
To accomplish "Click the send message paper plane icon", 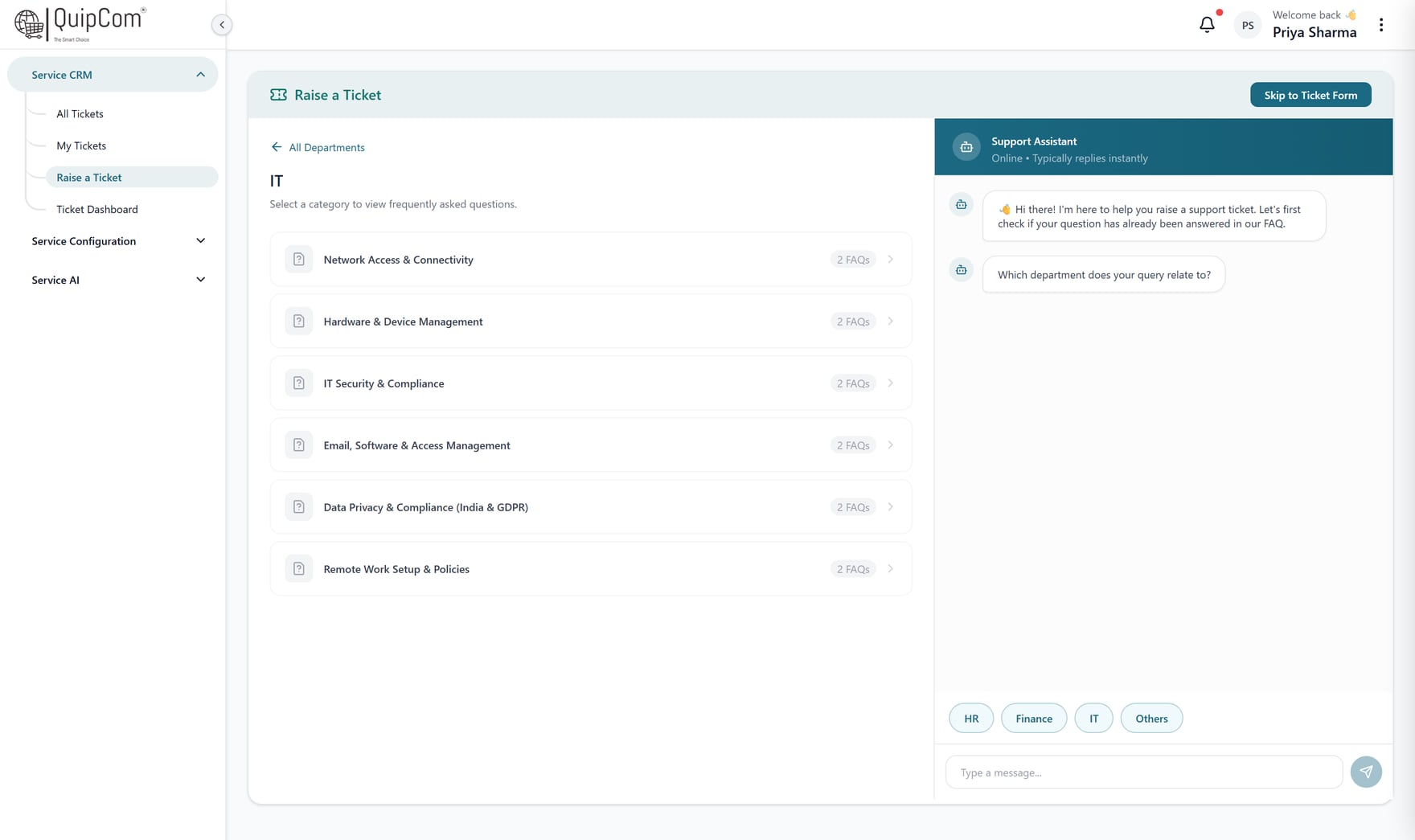I will point(1366,772).
